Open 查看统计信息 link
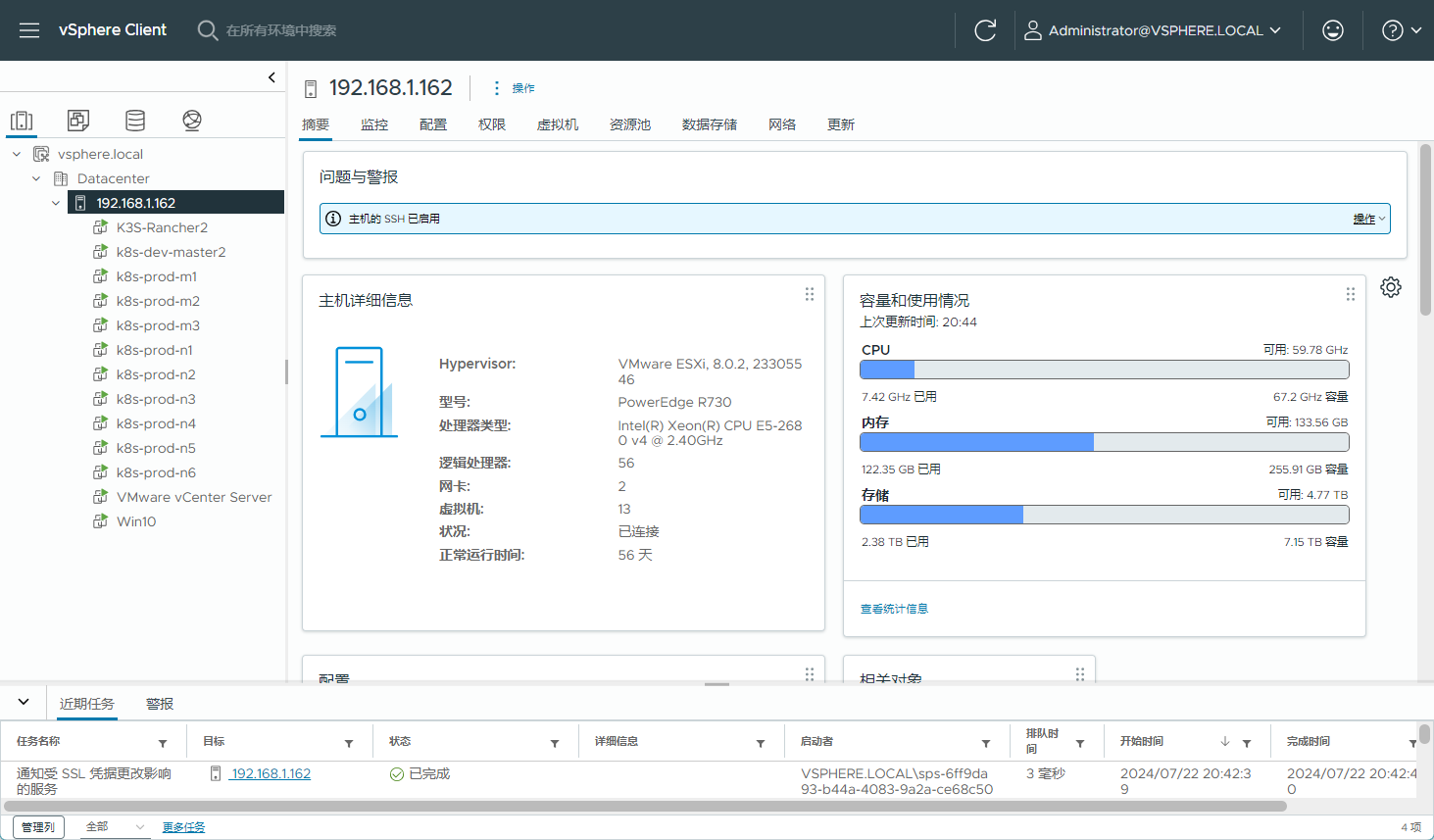Viewport: 1434px width, 840px height. [x=894, y=609]
